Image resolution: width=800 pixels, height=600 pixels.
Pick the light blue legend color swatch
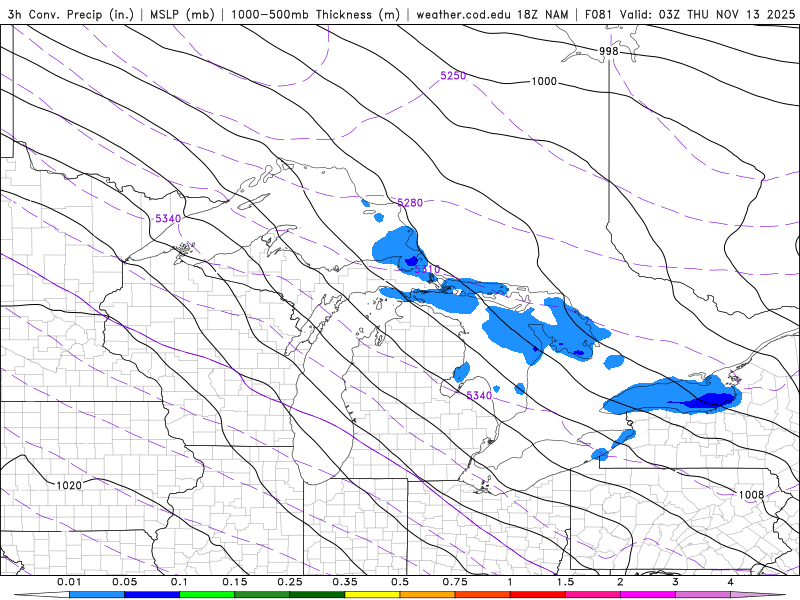[97, 595]
